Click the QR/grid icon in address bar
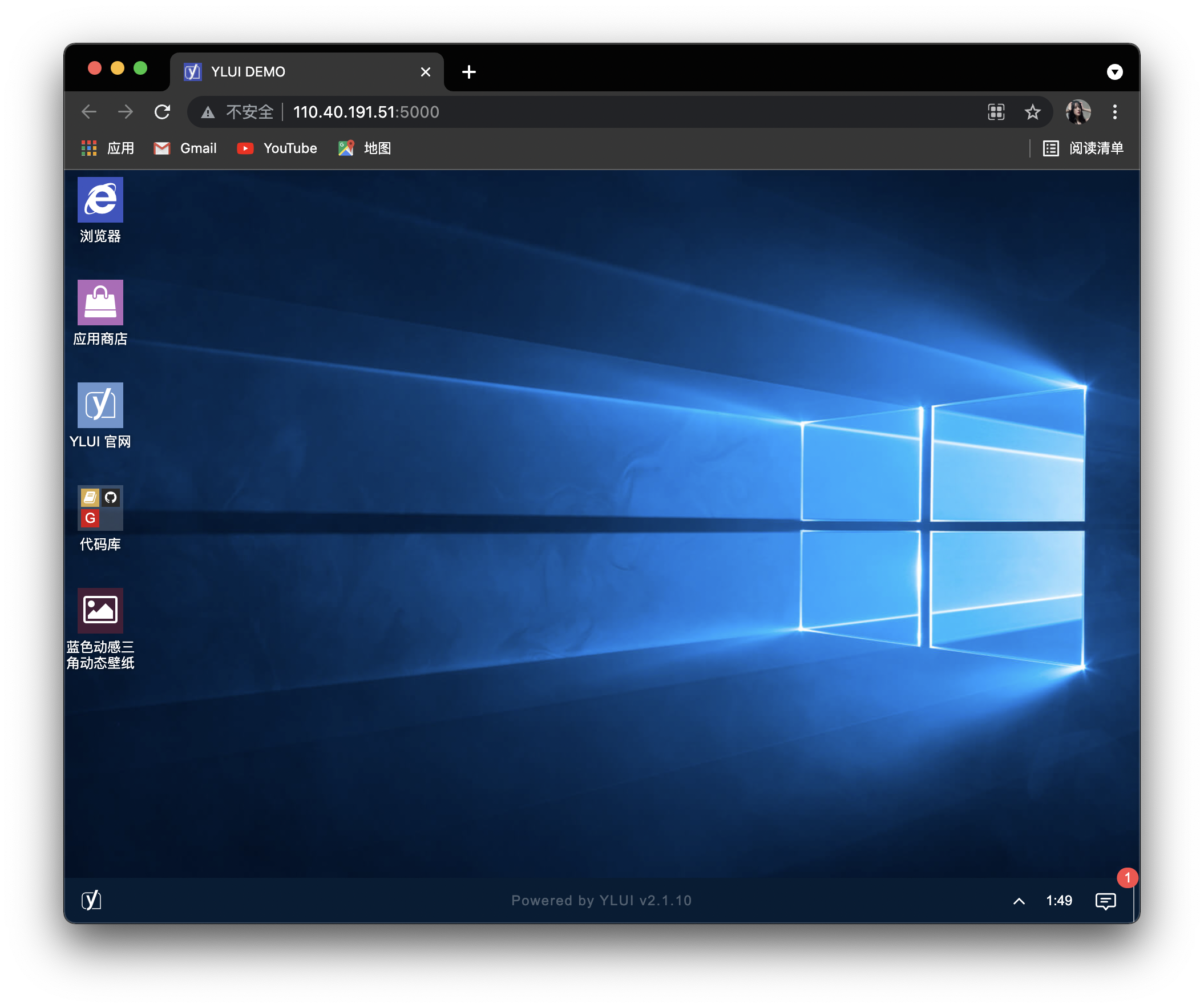1204x1008 pixels. click(996, 112)
